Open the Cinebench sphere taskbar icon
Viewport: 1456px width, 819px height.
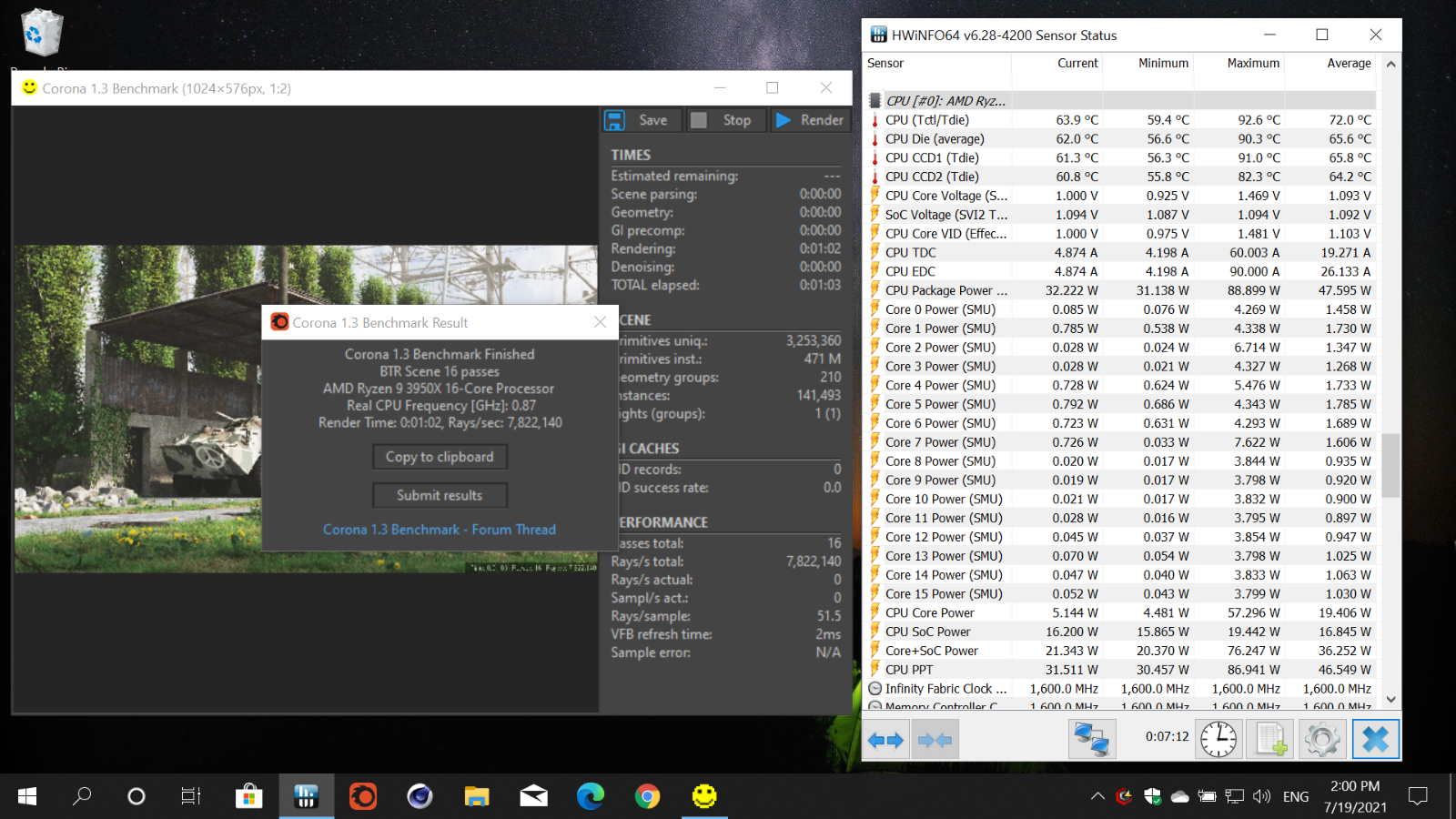(x=420, y=796)
